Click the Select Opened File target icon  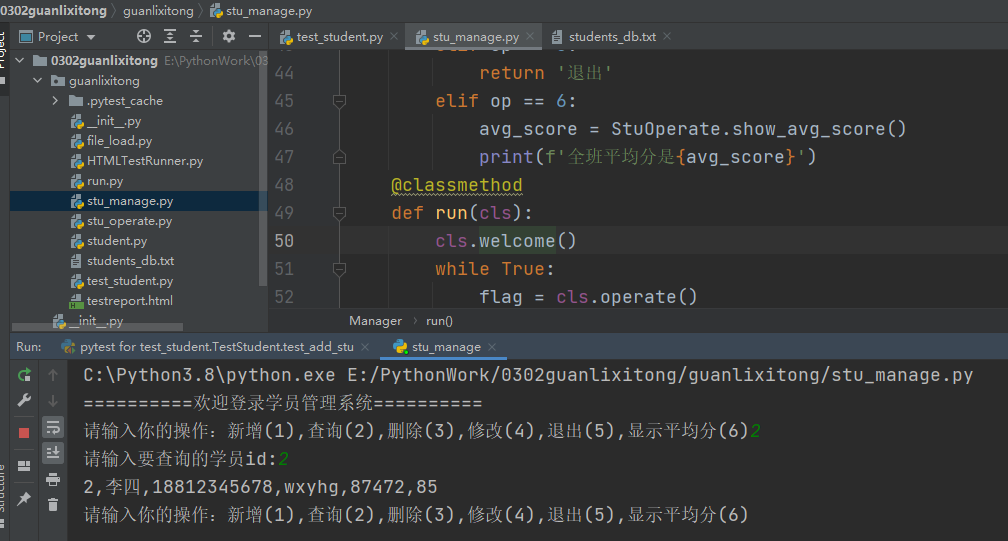click(144, 37)
